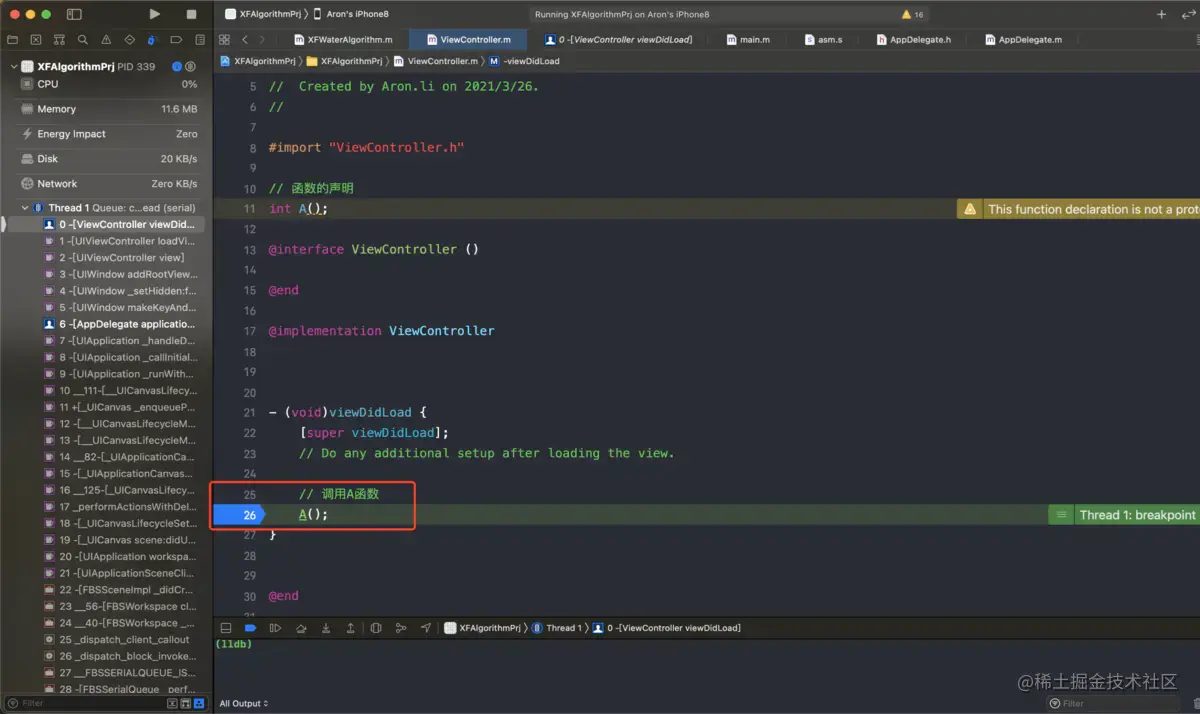This screenshot has width=1200, height=714.
Task: Collapse the Thread 1 disclosure triangle
Action: point(25,208)
